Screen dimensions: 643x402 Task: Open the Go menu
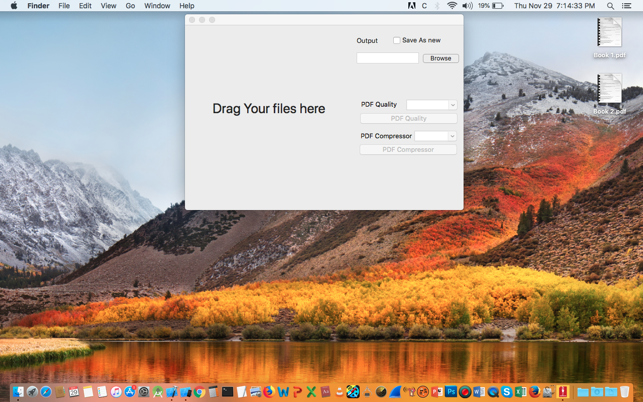[130, 6]
